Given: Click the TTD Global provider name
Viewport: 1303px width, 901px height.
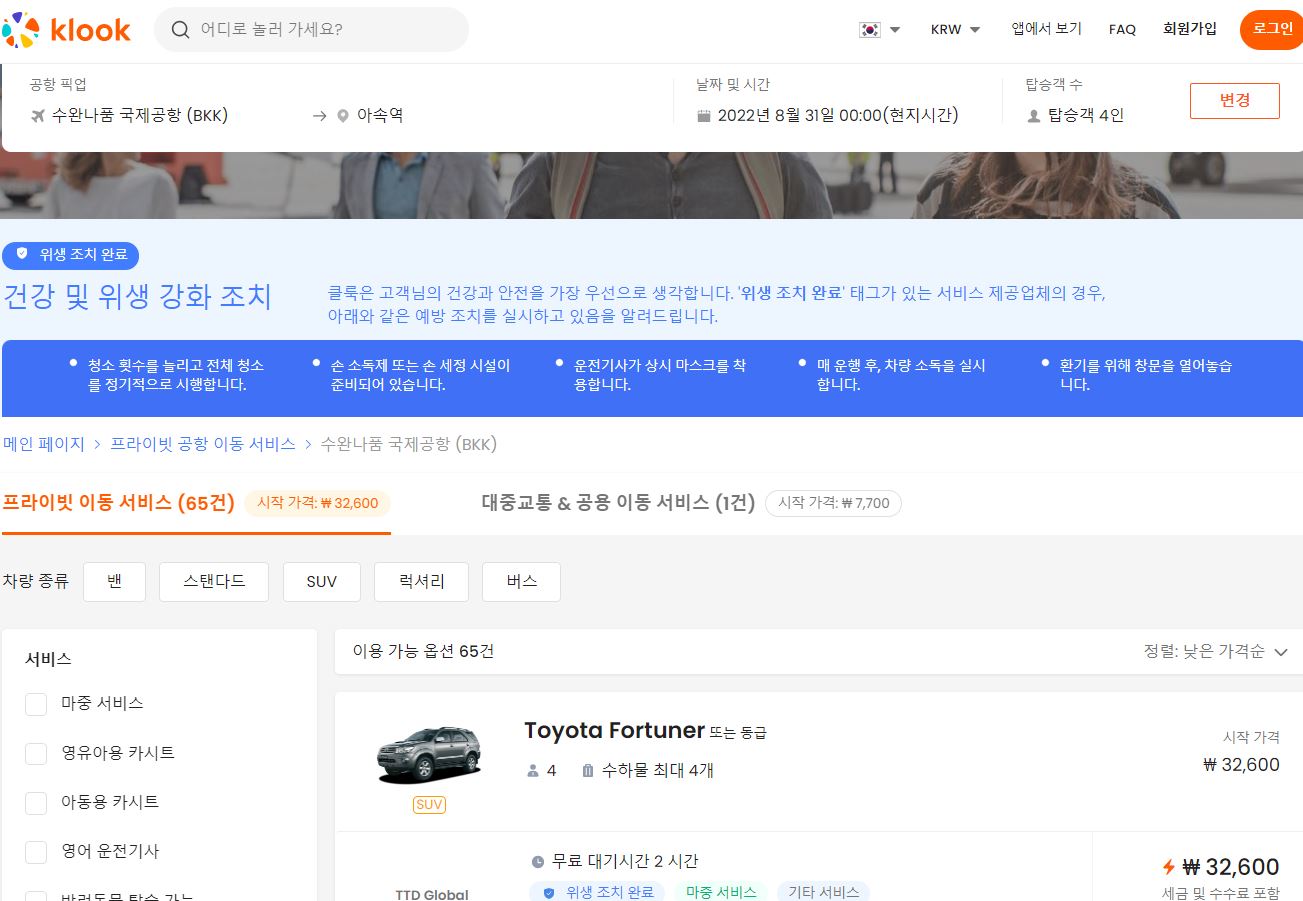Looking at the screenshot, I should tap(432, 894).
